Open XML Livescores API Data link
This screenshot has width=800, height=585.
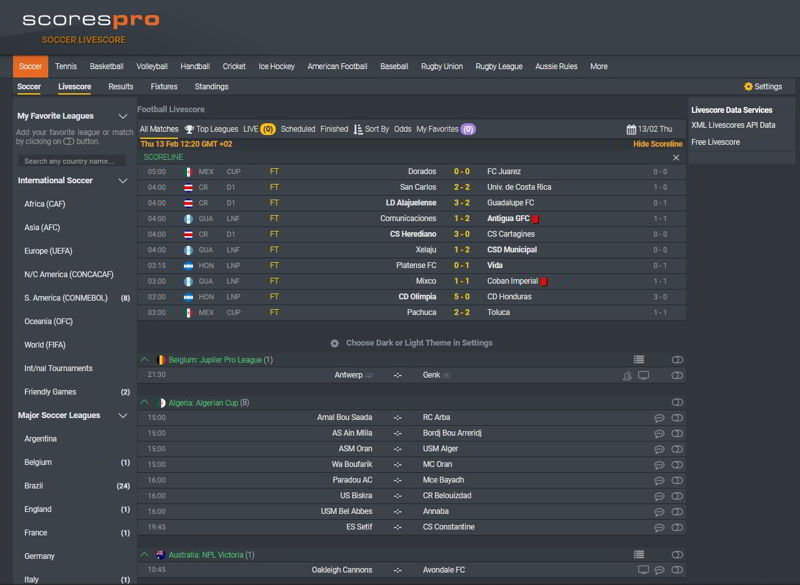pos(733,125)
